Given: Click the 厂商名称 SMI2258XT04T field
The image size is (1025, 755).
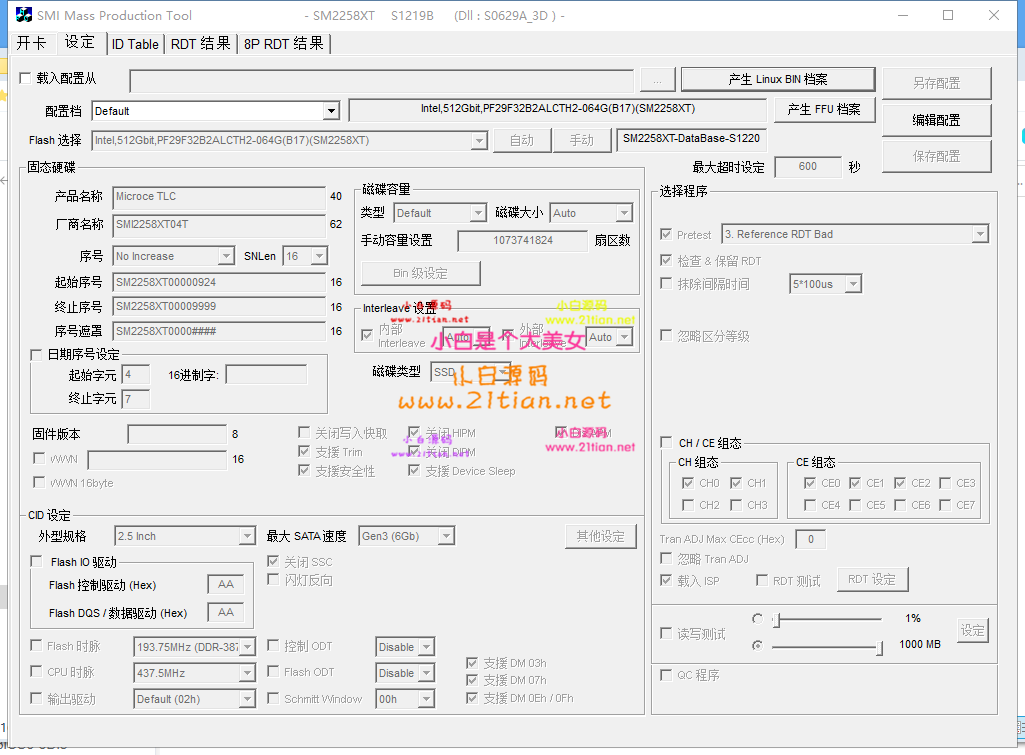Looking at the screenshot, I should click(x=218, y=224).
